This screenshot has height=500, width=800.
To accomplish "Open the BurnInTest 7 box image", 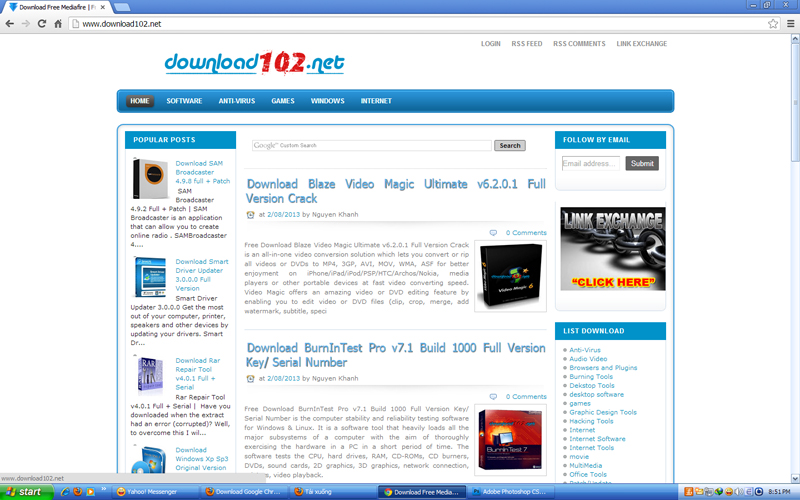I will pyautogui.click(x=510, y=440).
